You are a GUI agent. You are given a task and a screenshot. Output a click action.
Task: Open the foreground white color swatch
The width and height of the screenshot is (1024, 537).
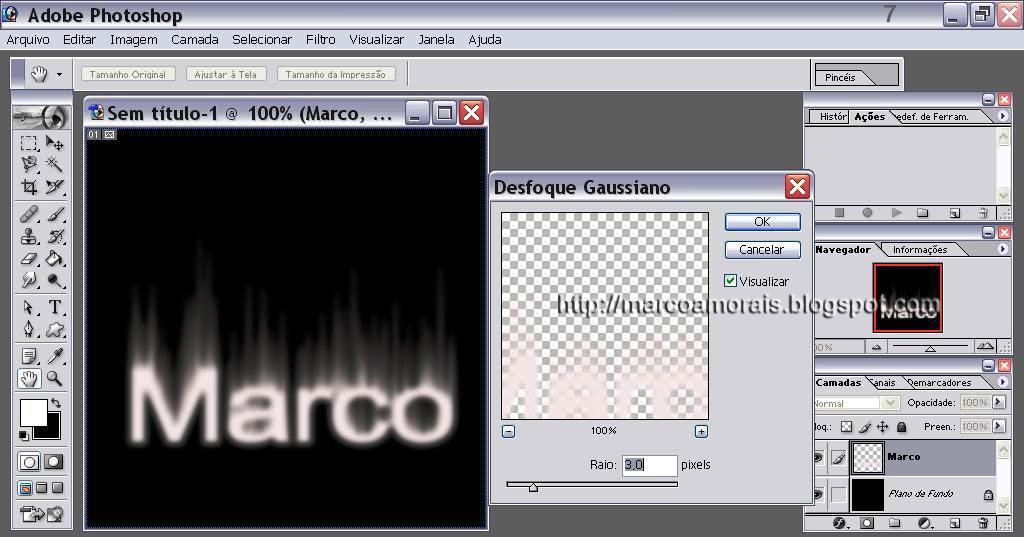click(x=33, y=412)
